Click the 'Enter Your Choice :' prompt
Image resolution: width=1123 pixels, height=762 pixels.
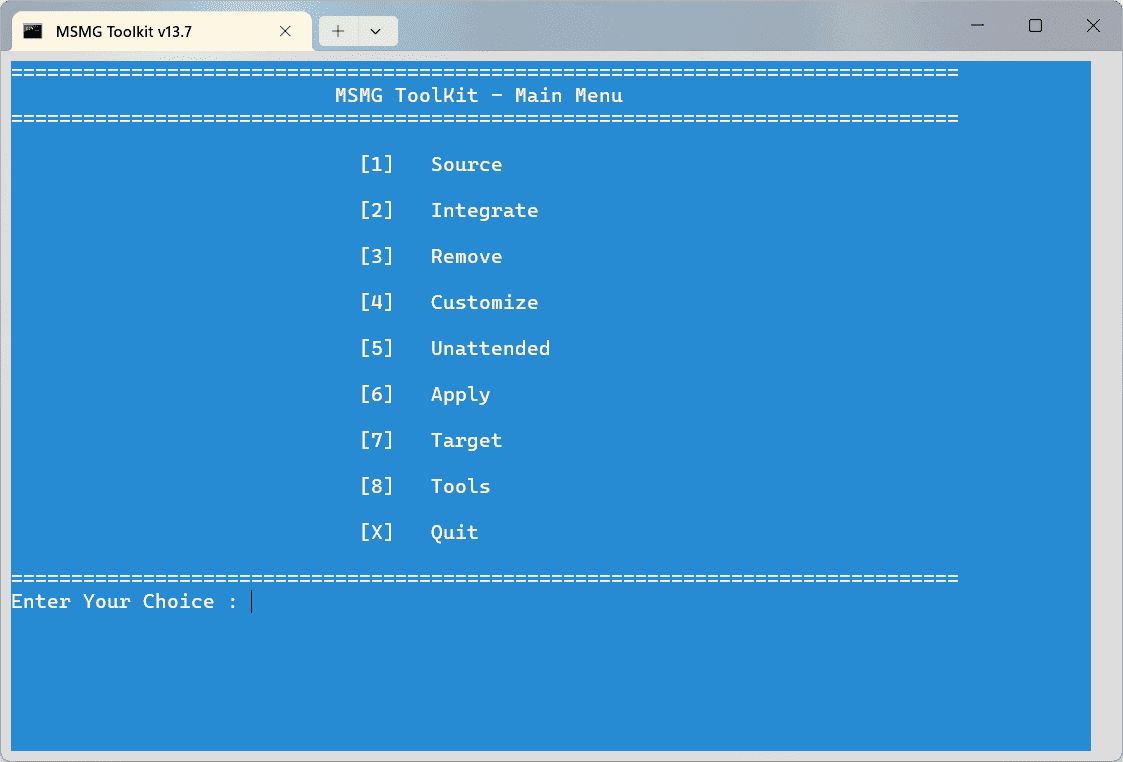[124, 602]
